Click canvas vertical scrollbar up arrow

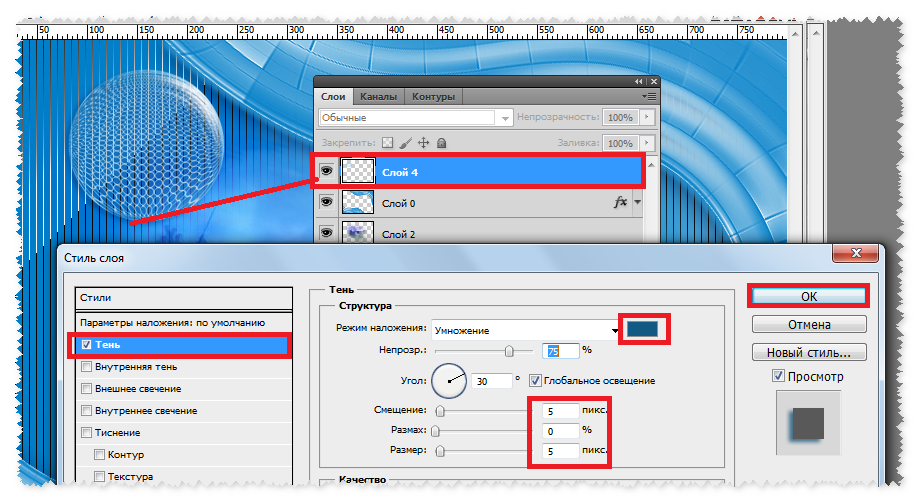795,34
